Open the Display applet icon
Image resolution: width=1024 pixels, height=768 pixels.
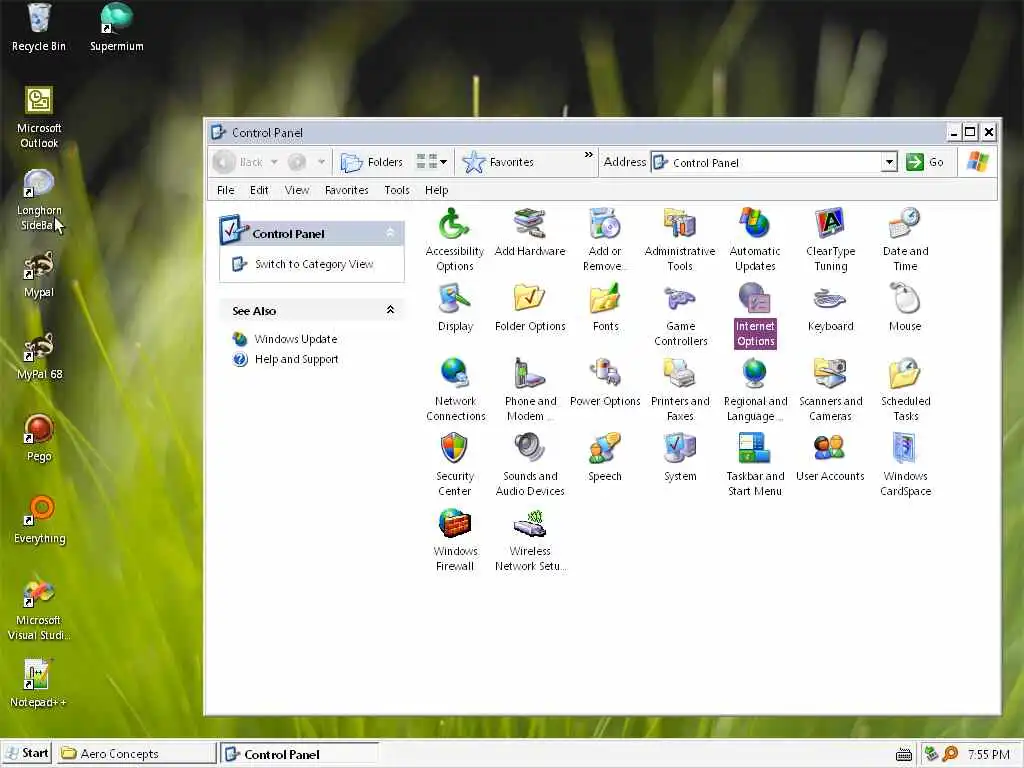[x=455, y=308]
